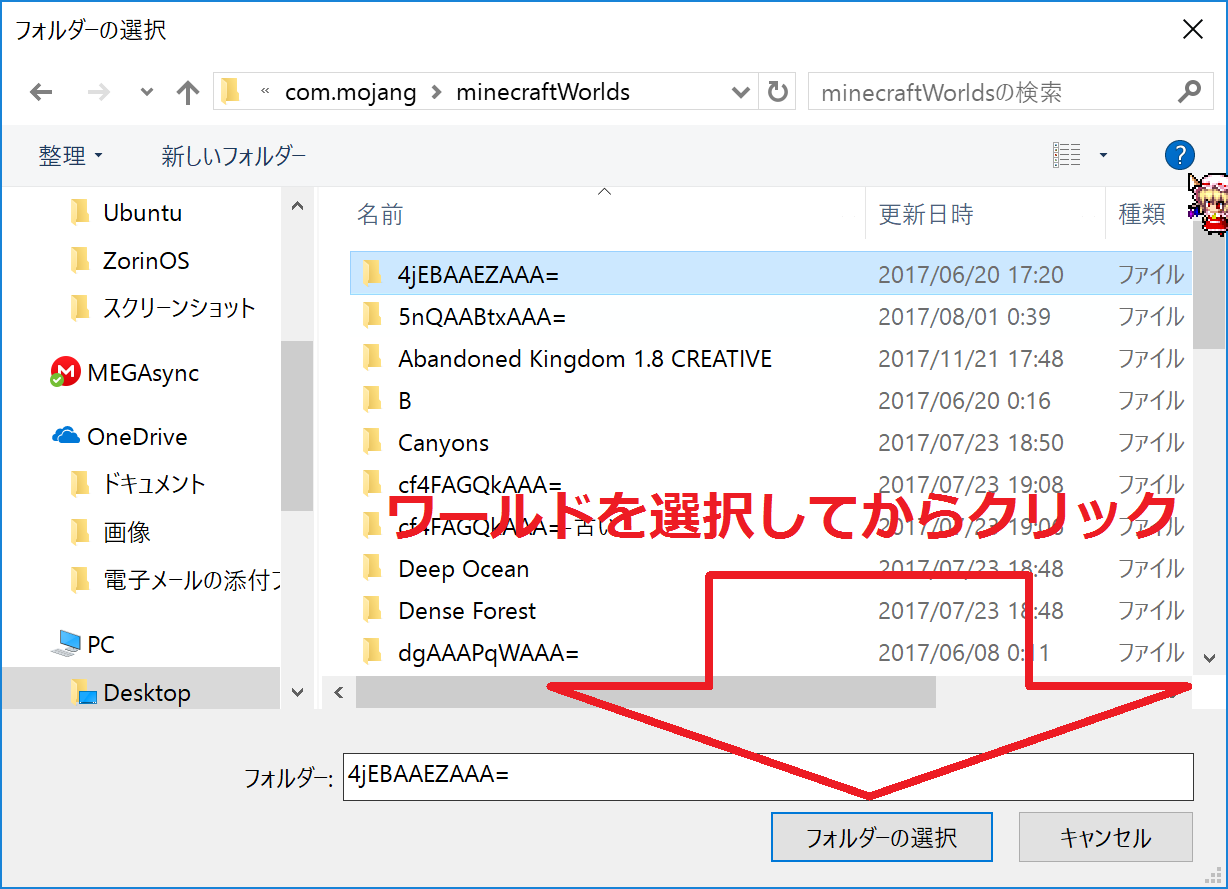This screenshot has width=1228, height=889.
Task: Click the Deep Ocean folder icon
Action: [x=372, y=568]
